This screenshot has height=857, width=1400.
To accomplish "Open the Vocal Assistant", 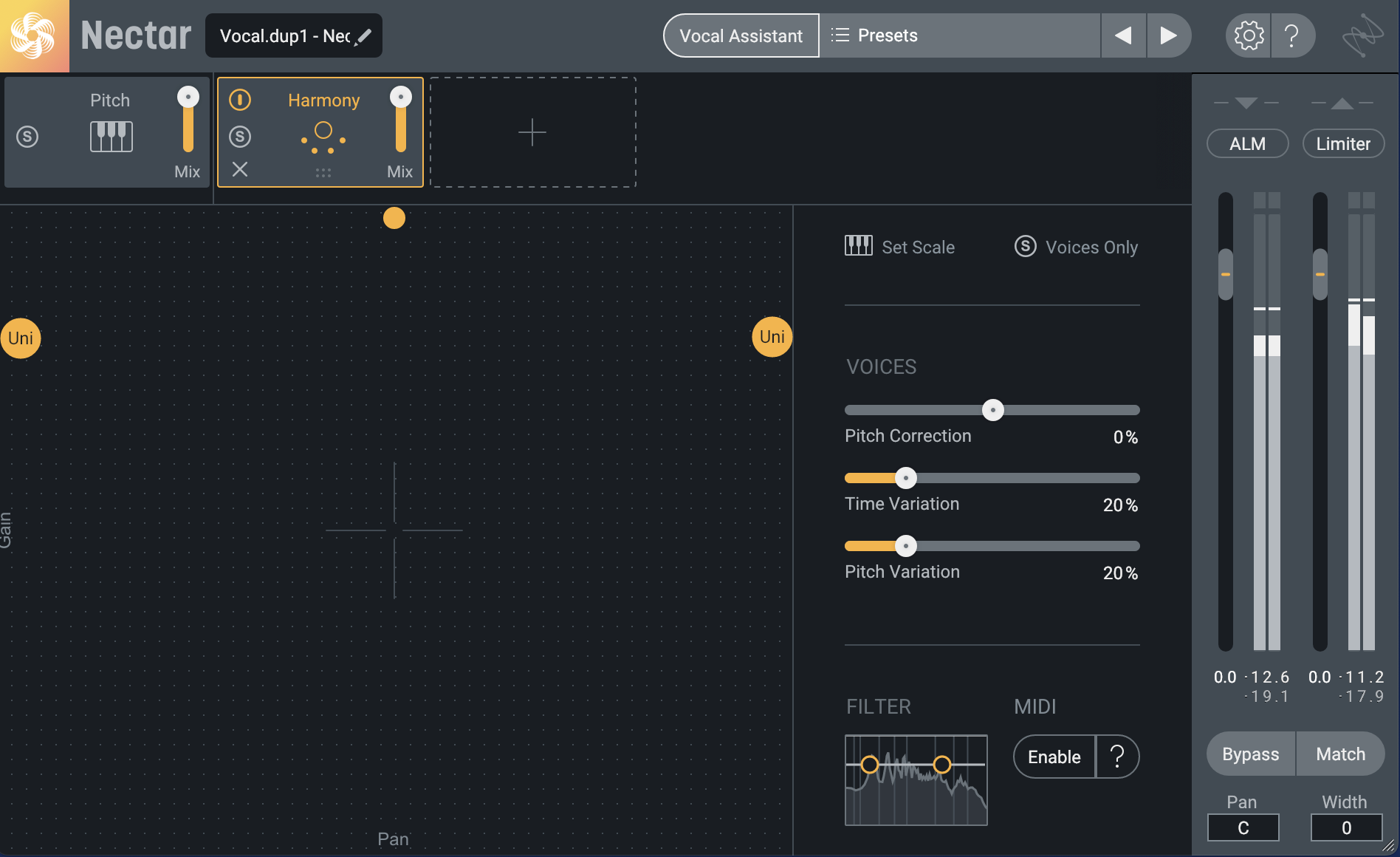I will coord(741,35).
